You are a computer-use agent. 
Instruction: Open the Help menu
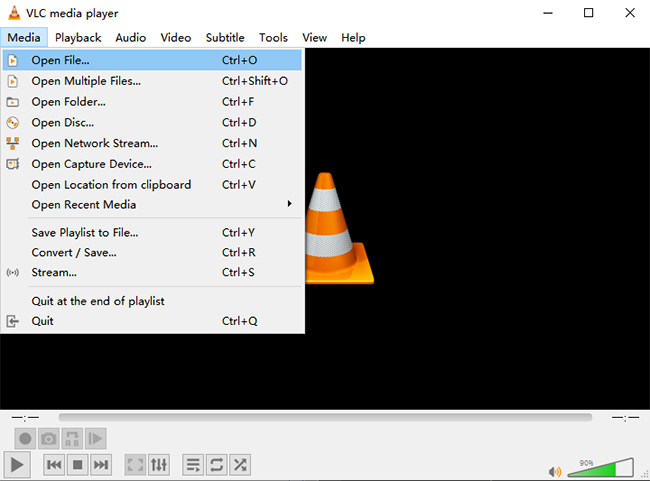tap(353, 38)
